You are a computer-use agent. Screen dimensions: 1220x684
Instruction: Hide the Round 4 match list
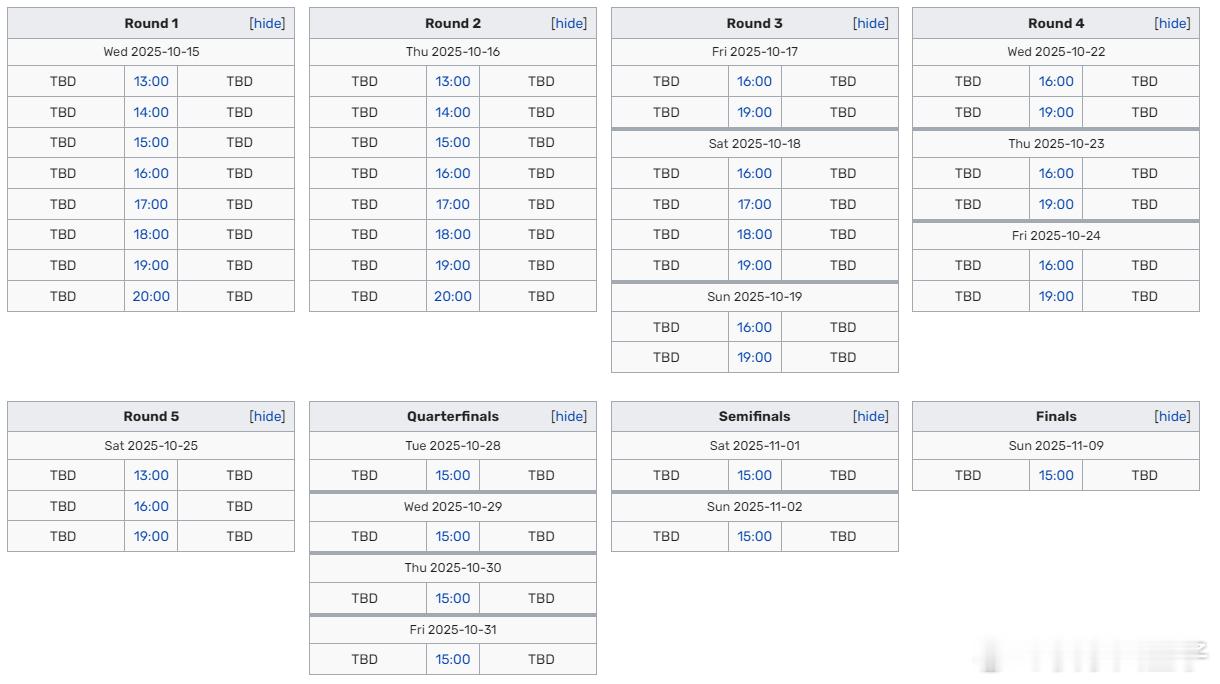1172,23
